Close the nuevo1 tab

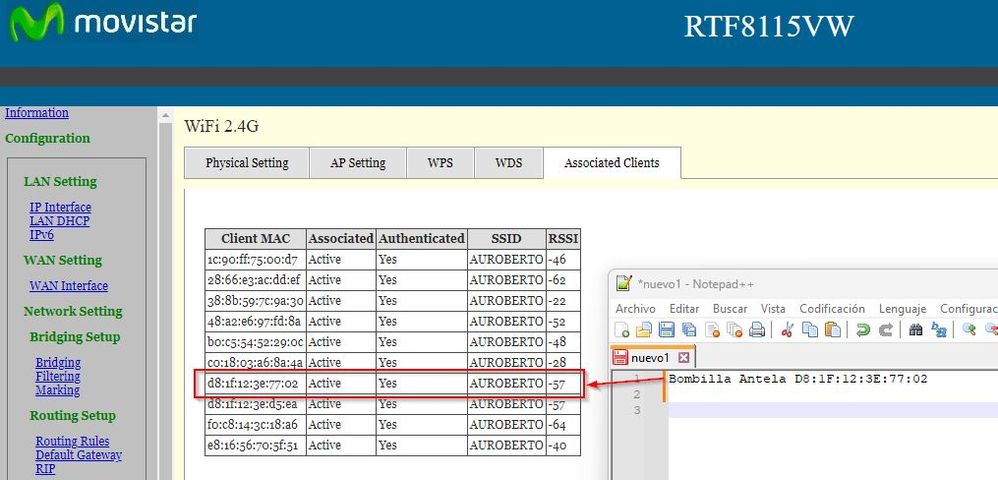point(684,357)
